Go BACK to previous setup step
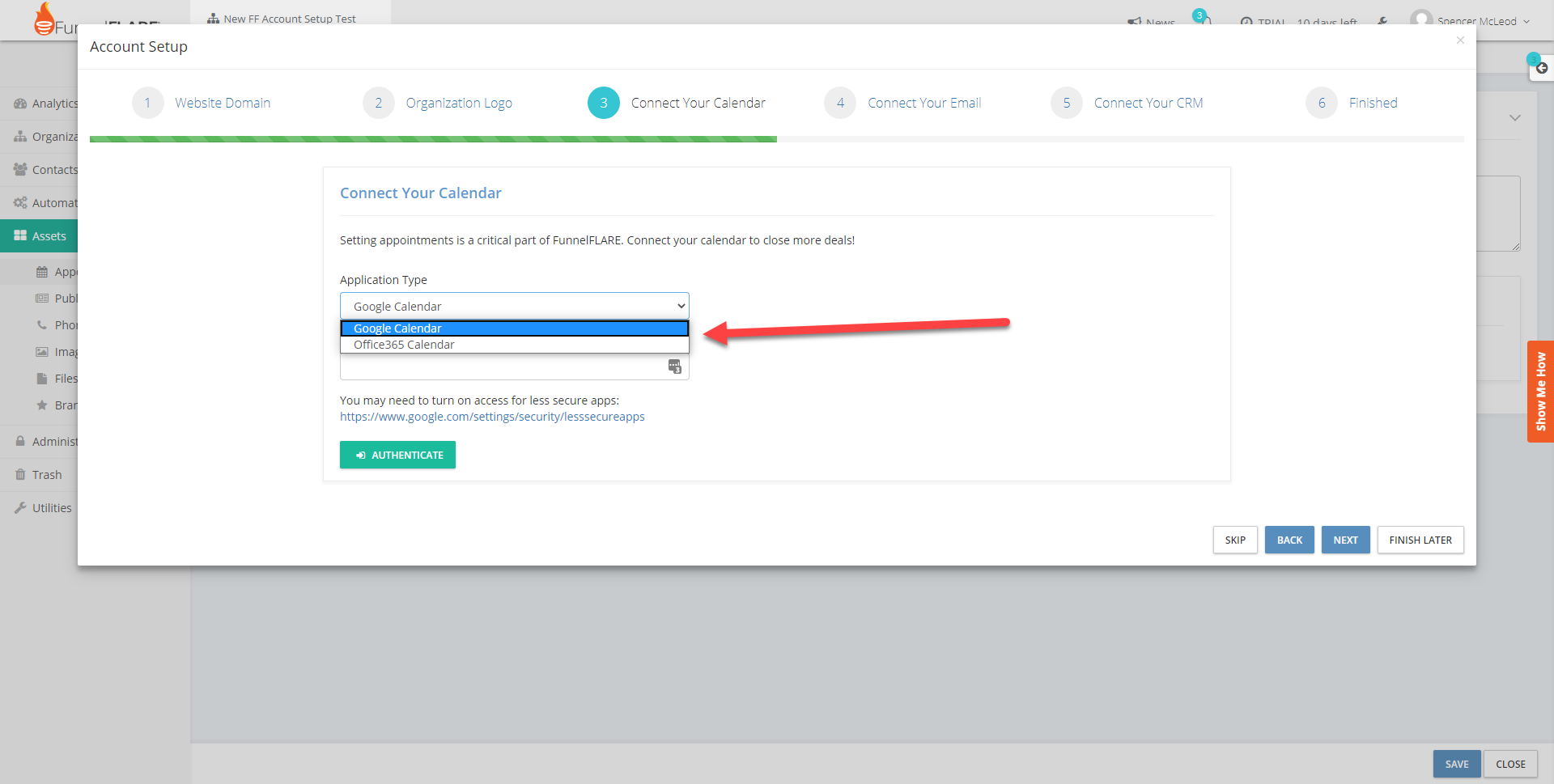This screenshot has height=784, width=1554. (1289, 540)
